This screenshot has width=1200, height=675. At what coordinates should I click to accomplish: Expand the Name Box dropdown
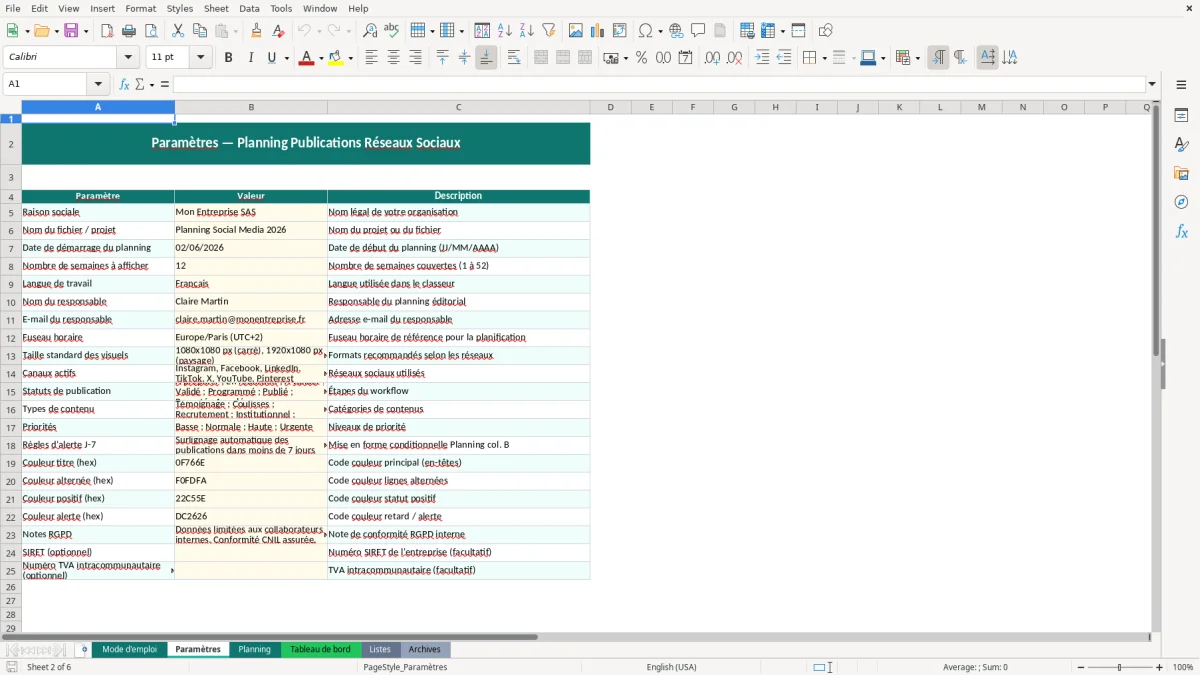tap(98, 84)
